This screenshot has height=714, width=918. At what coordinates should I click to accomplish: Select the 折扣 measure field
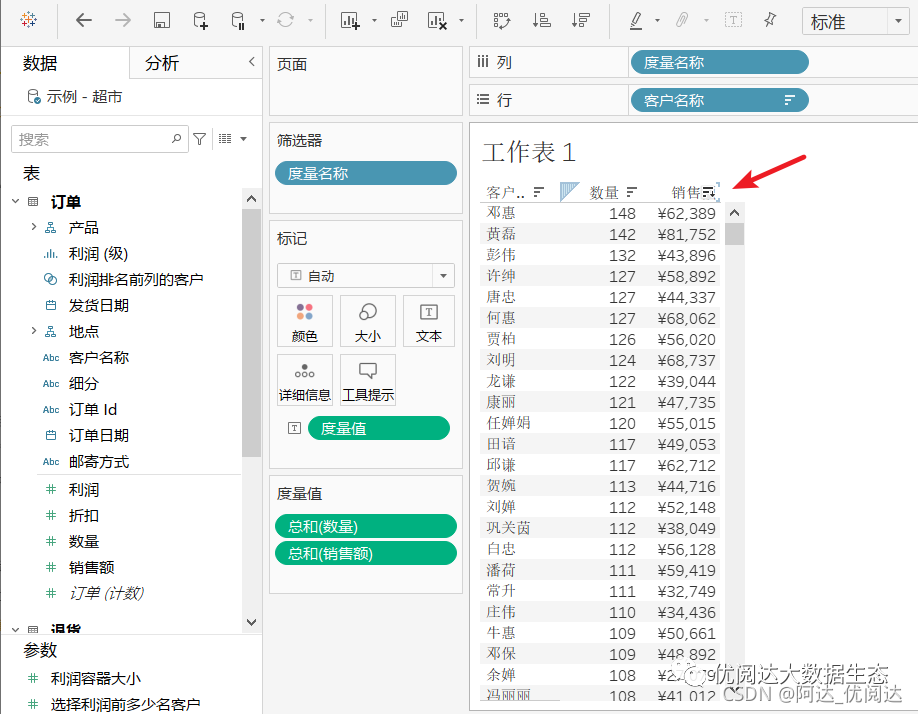(x=84, y=515)
